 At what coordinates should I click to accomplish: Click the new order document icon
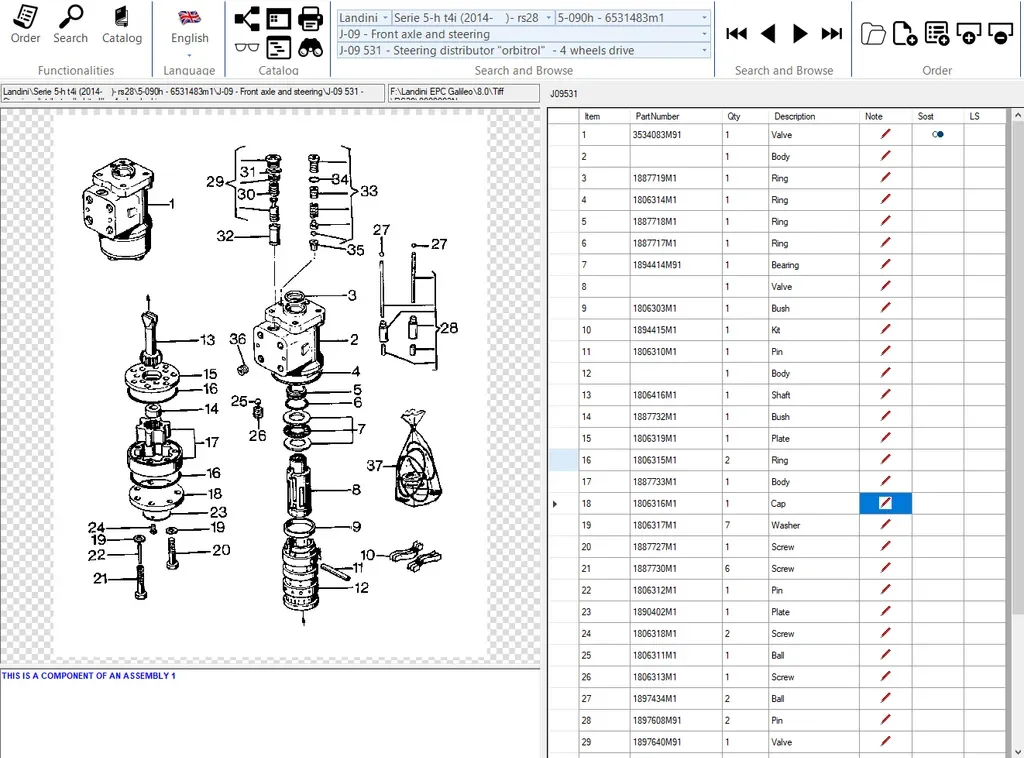click(904, 33)
